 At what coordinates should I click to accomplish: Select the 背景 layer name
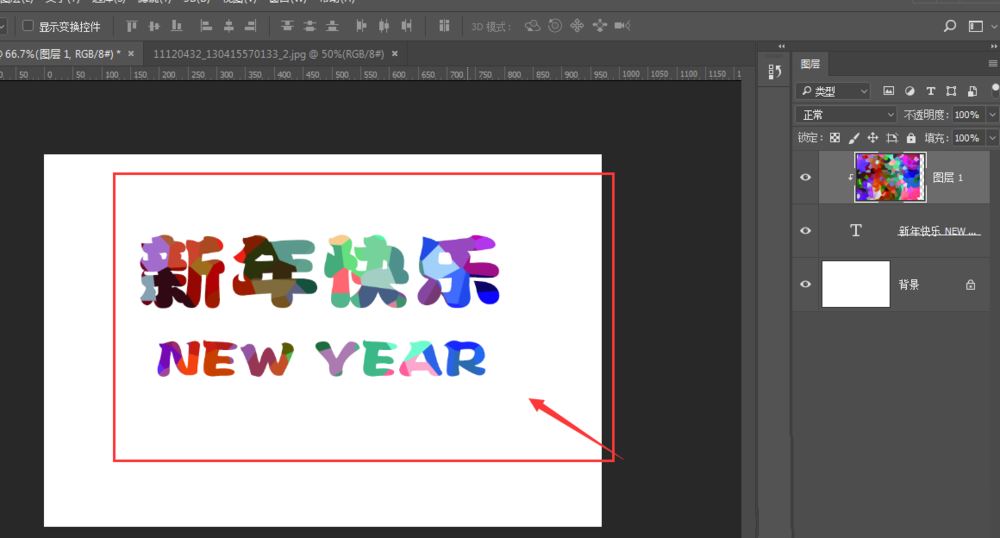click(909, 284)
